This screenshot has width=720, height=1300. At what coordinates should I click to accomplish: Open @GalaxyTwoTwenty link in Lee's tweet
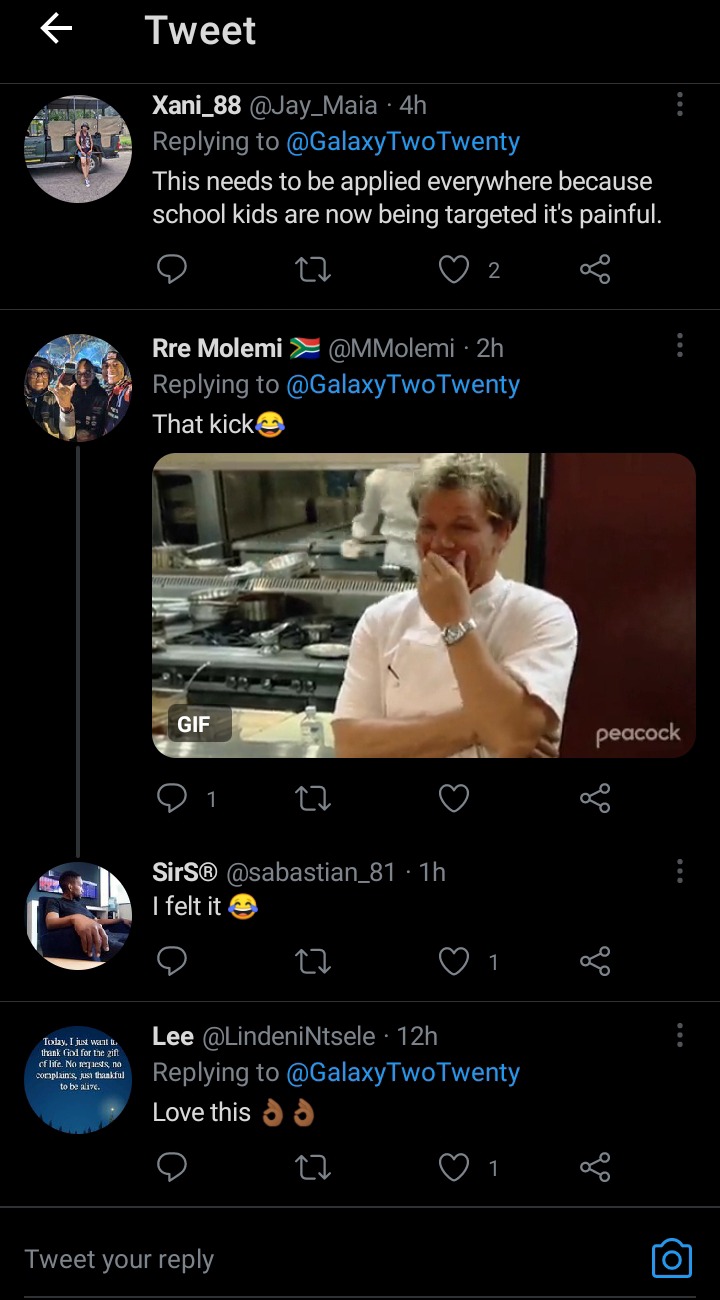pyautogui.click(x=403, y=1073)
